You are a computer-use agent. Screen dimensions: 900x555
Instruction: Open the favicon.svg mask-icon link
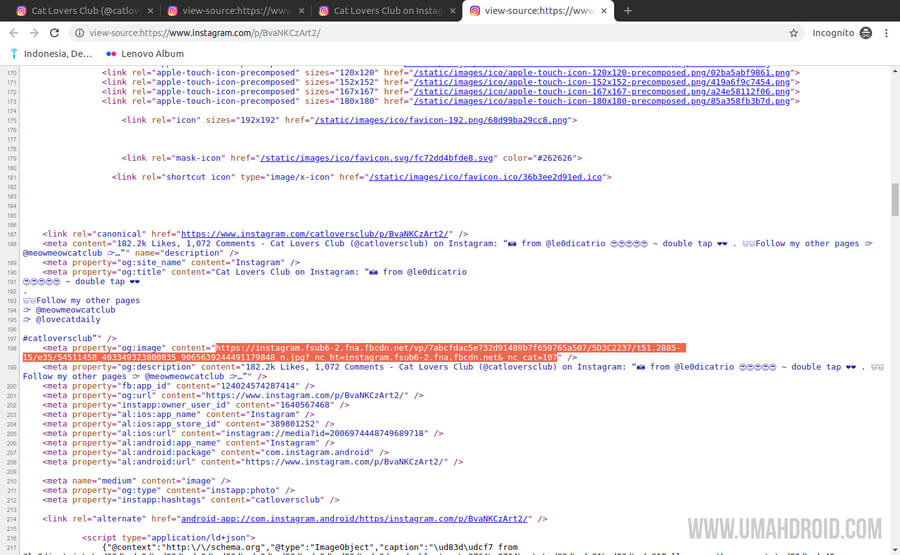pos(377,158)
